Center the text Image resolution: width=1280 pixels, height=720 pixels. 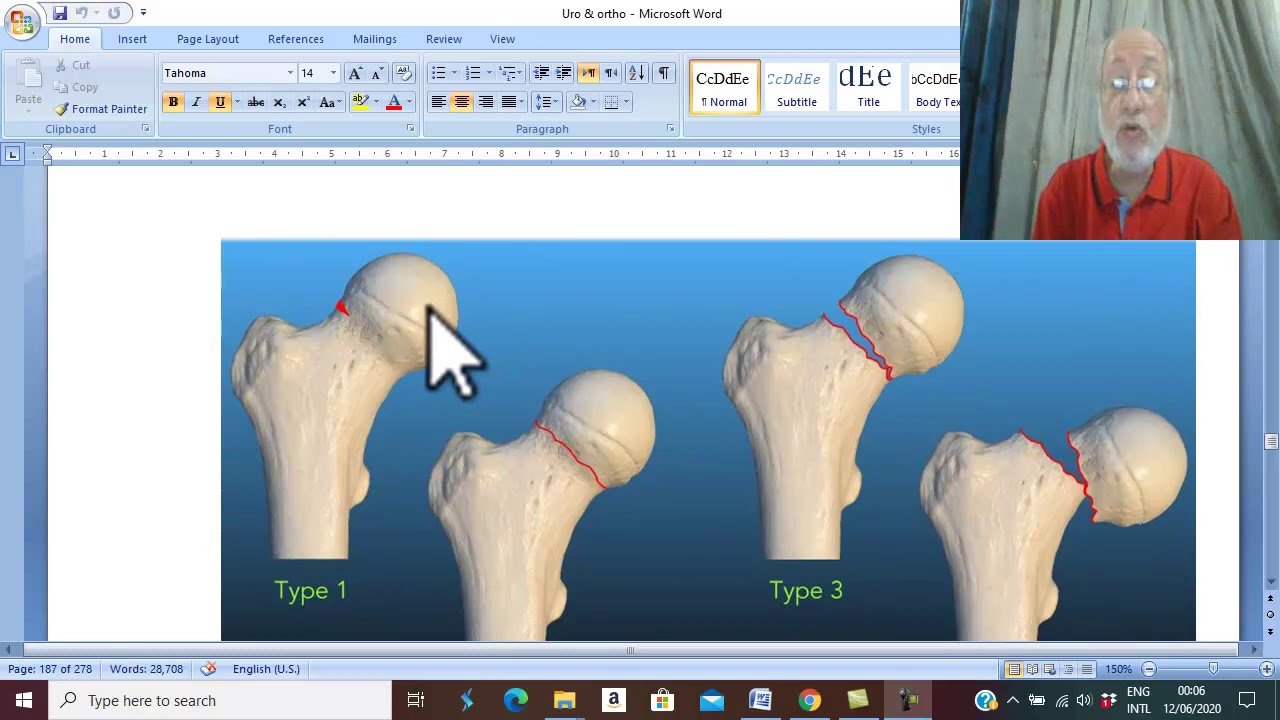point(462,102)
